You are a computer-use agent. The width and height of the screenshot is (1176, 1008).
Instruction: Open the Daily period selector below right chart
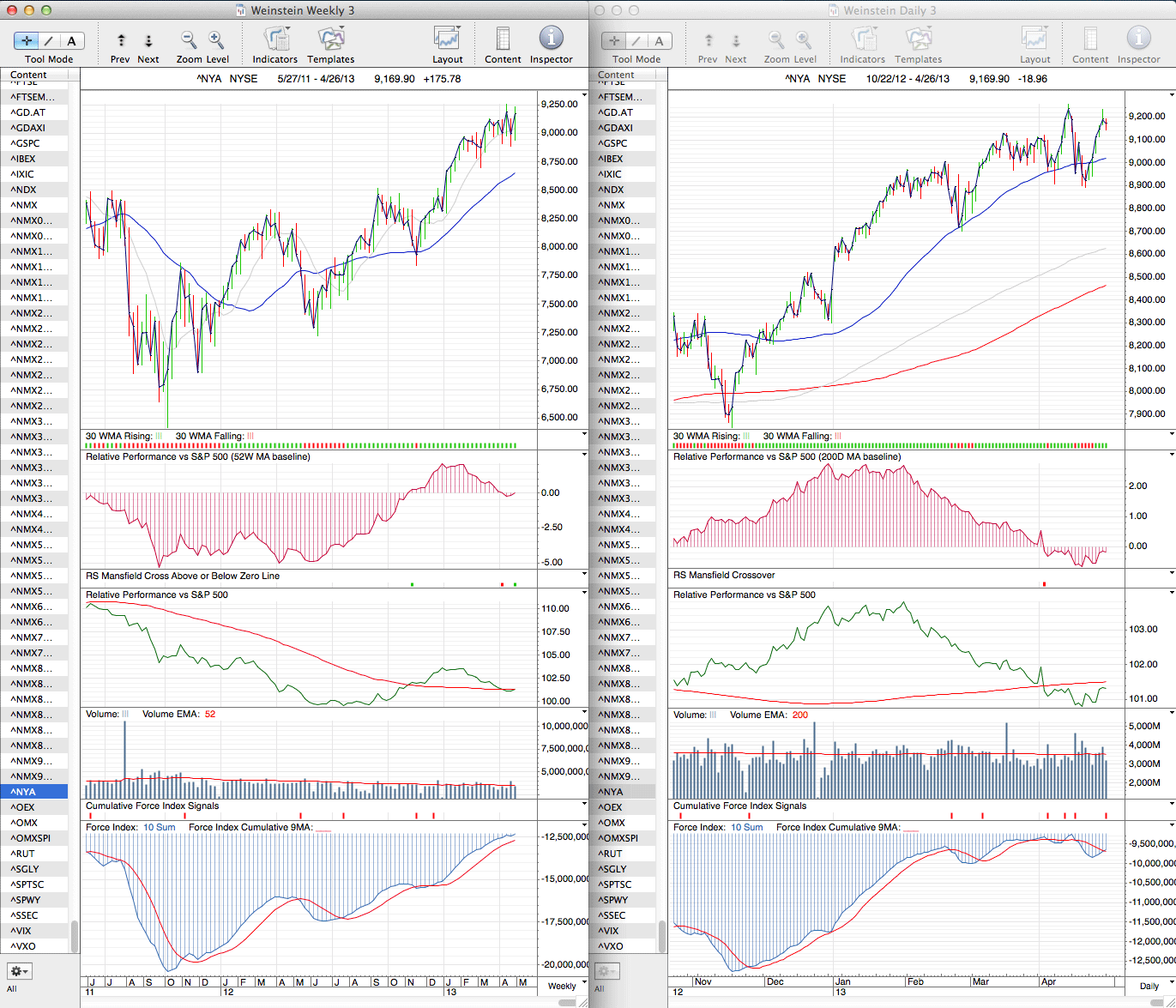(x=1149, y=986)
